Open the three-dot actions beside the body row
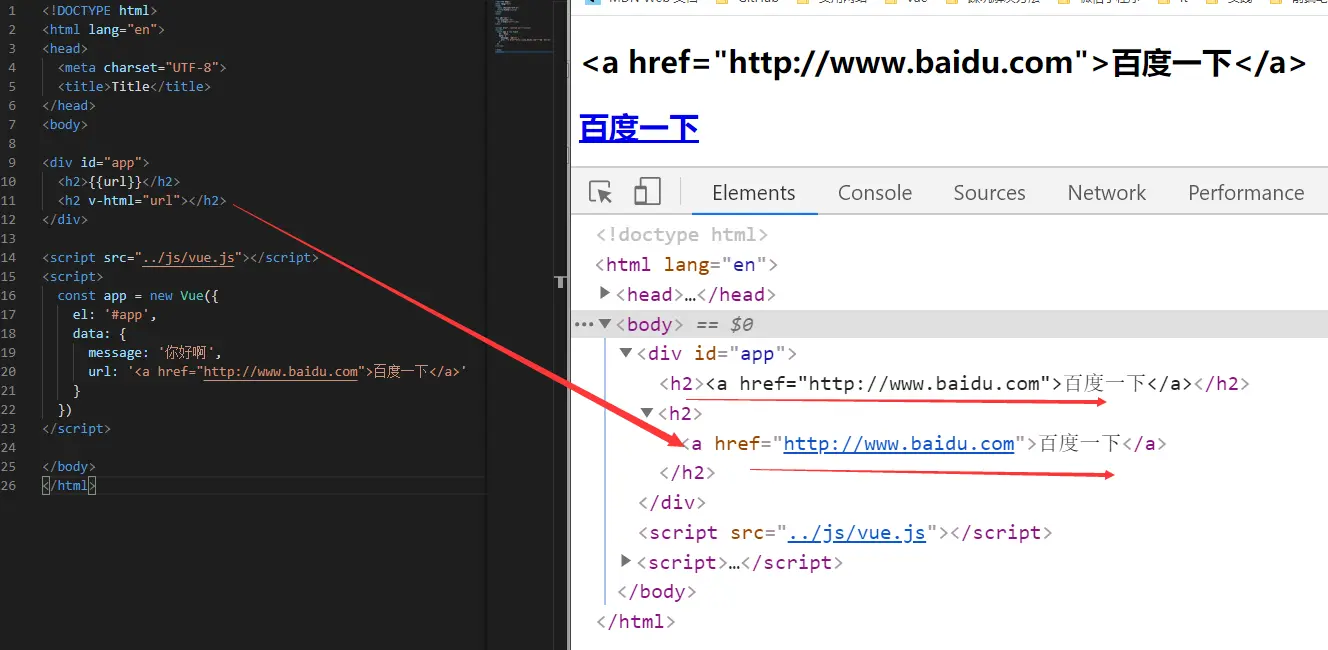 coord(583,325)
